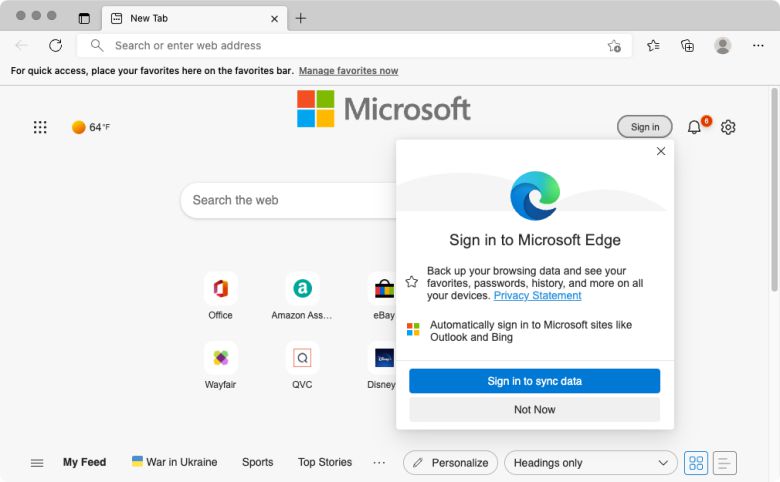Click the Favorites star-list toolbar icon
The height and width of the screenshot is (482, 780).
point(653,45)
